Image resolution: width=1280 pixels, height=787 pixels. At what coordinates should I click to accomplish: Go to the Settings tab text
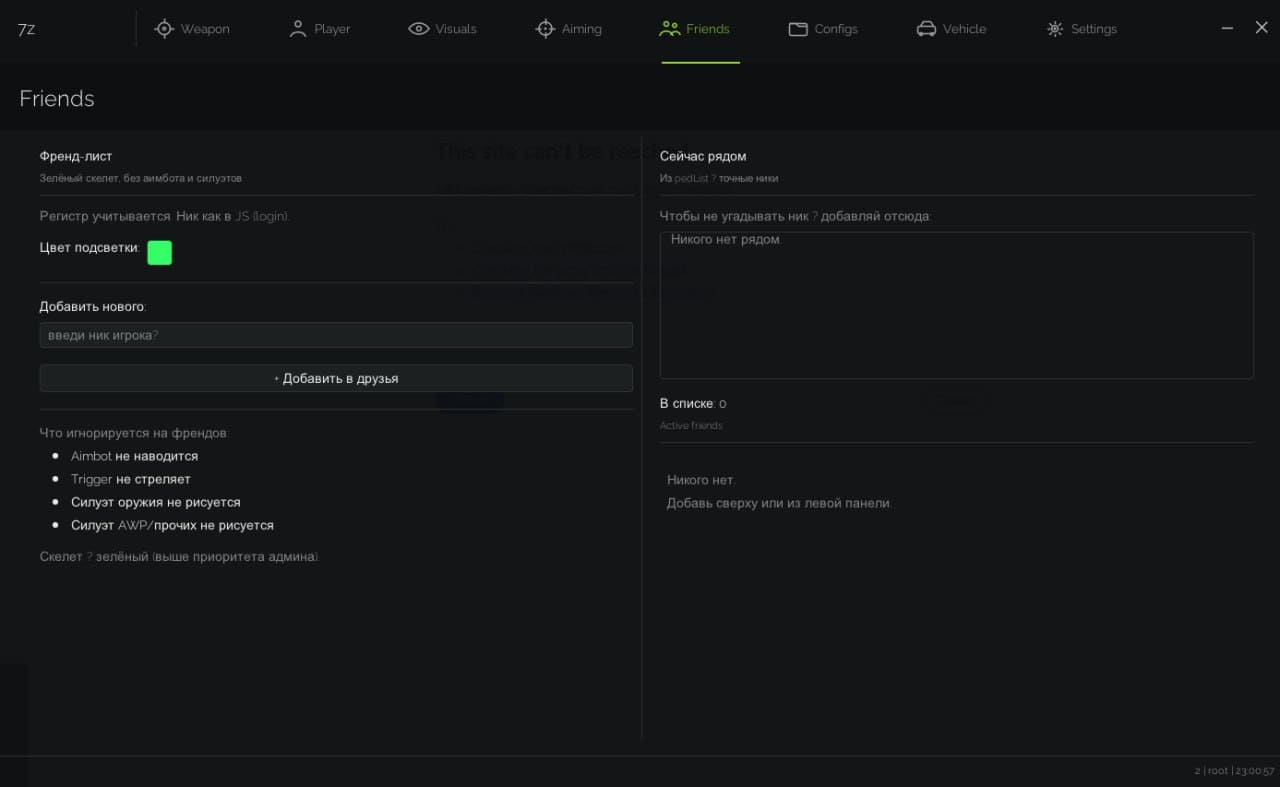(1094, 29)
